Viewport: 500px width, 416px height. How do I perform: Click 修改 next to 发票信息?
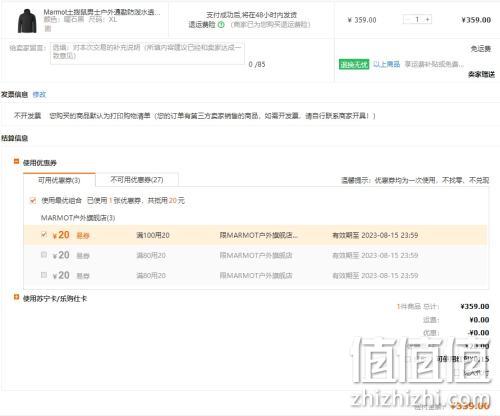(x=39, y=94)
